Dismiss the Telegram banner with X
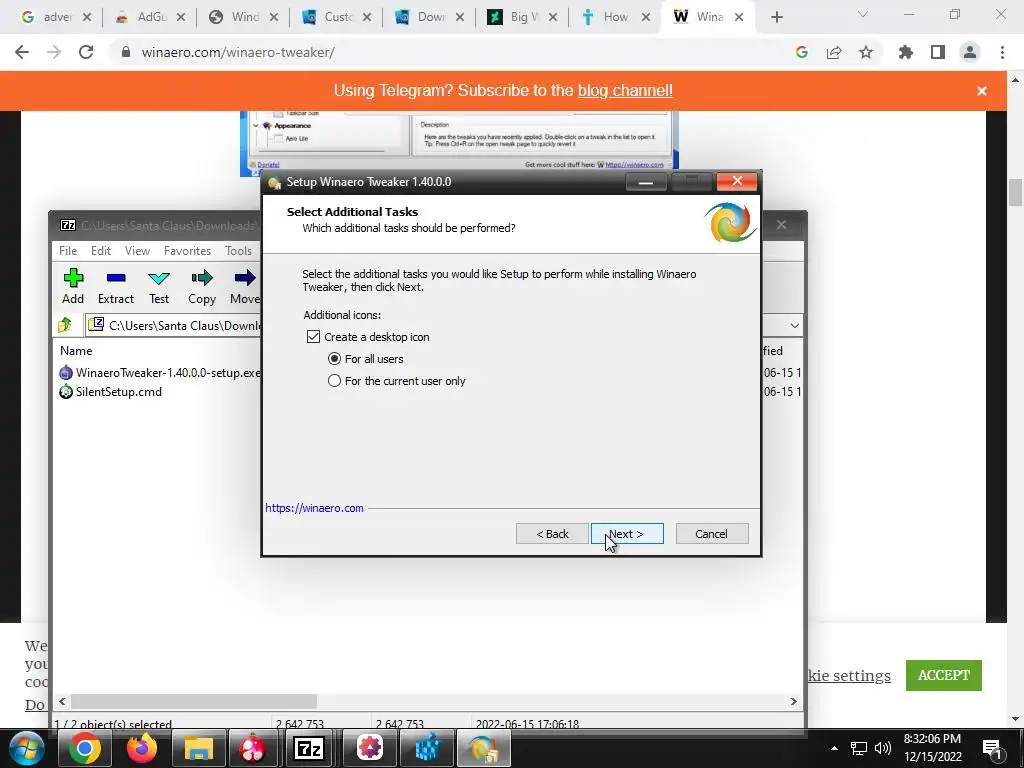 tap(982, 91)
